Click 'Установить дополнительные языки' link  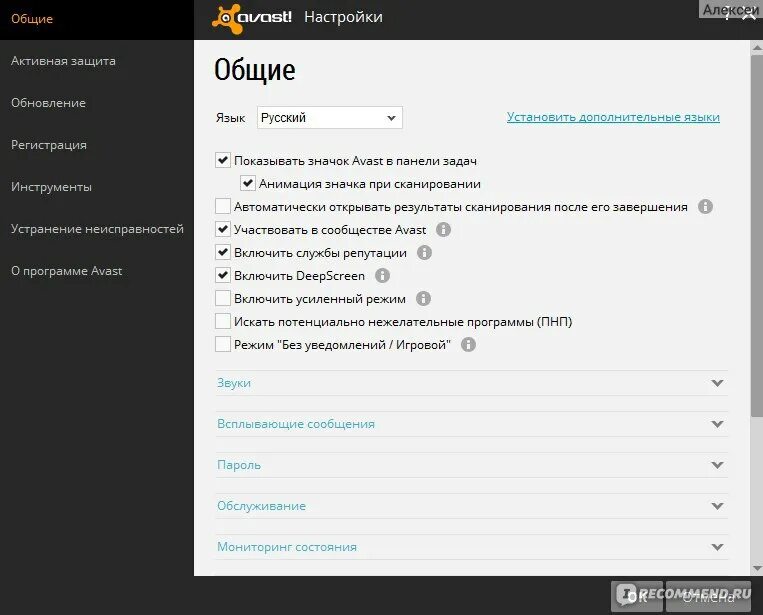pyautogui.click(x=613, y=117)
